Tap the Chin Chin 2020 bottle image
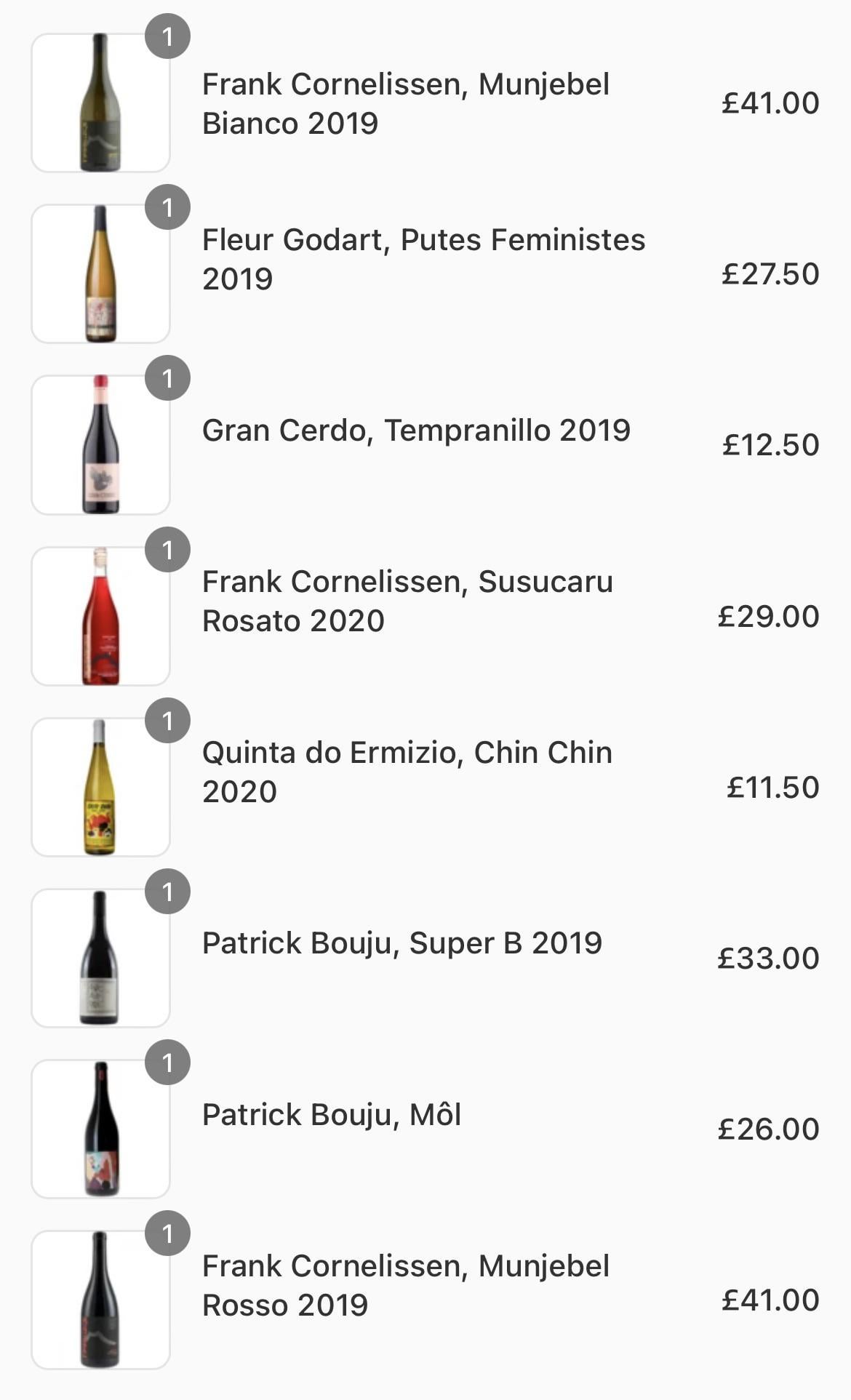 point(100,787)
